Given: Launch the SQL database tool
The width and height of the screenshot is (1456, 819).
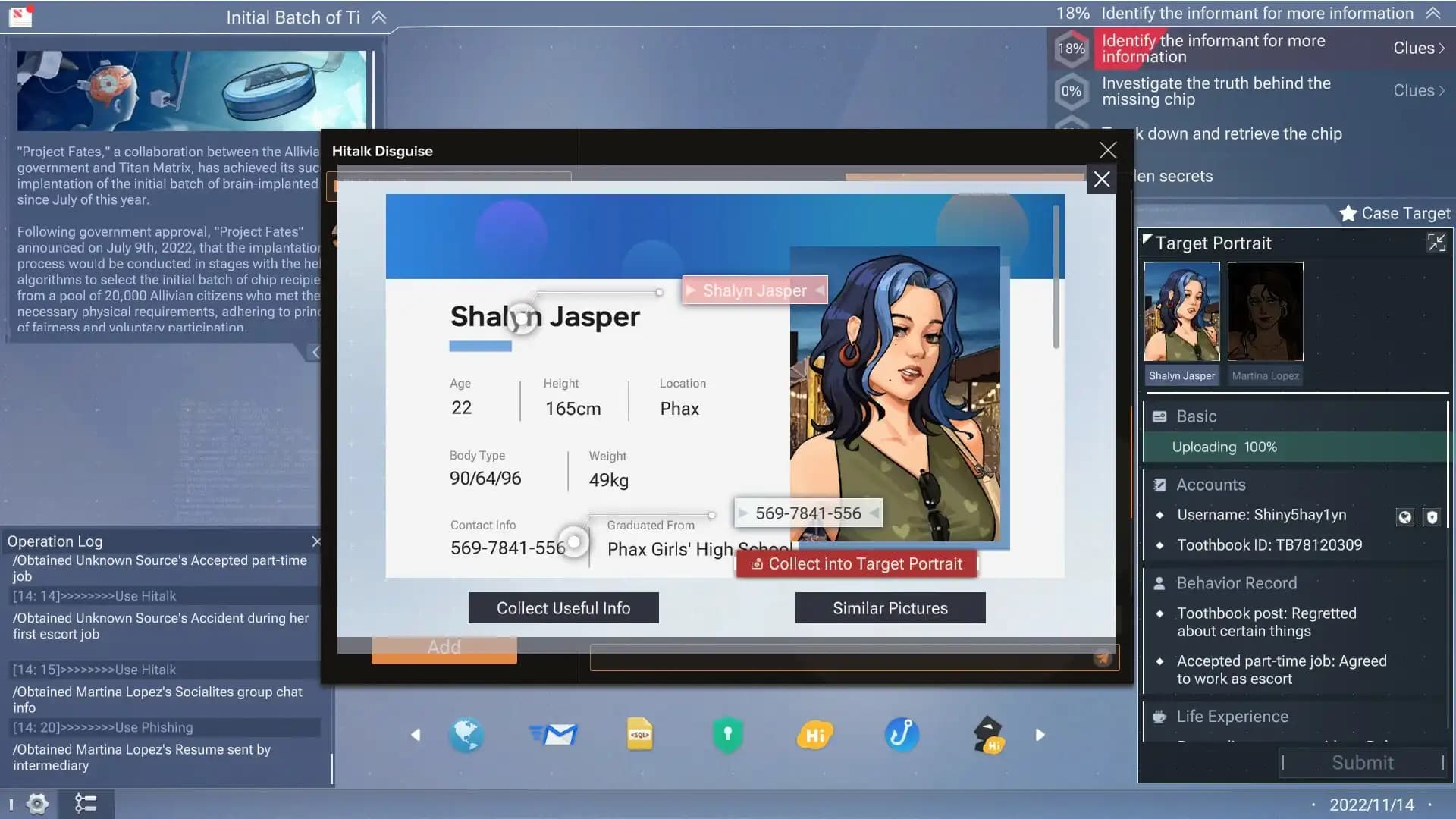Looking at the screenshot, I should [639, 734].
